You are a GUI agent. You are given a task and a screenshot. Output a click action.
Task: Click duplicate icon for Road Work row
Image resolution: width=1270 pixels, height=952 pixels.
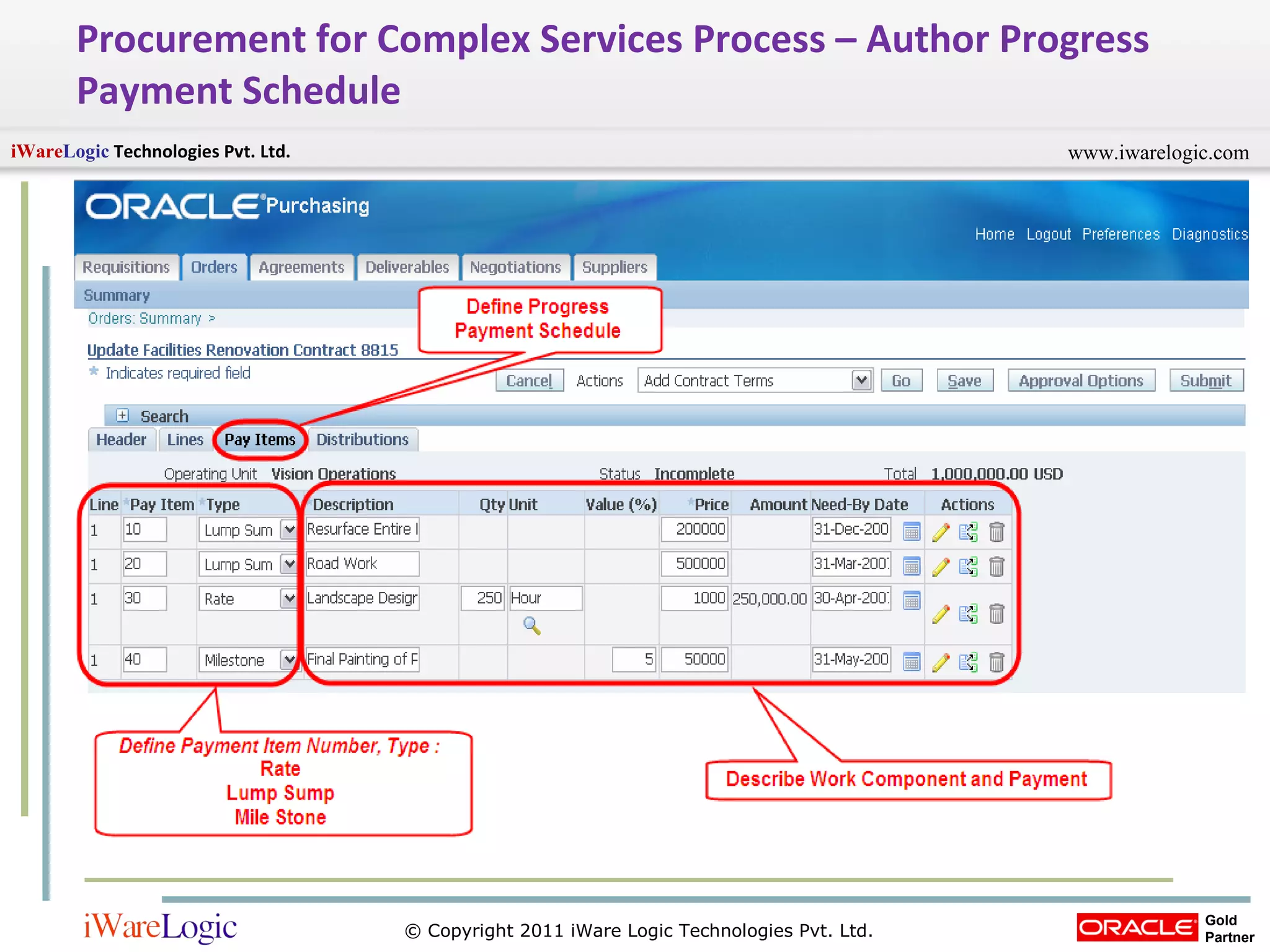[x=968, y=566]
